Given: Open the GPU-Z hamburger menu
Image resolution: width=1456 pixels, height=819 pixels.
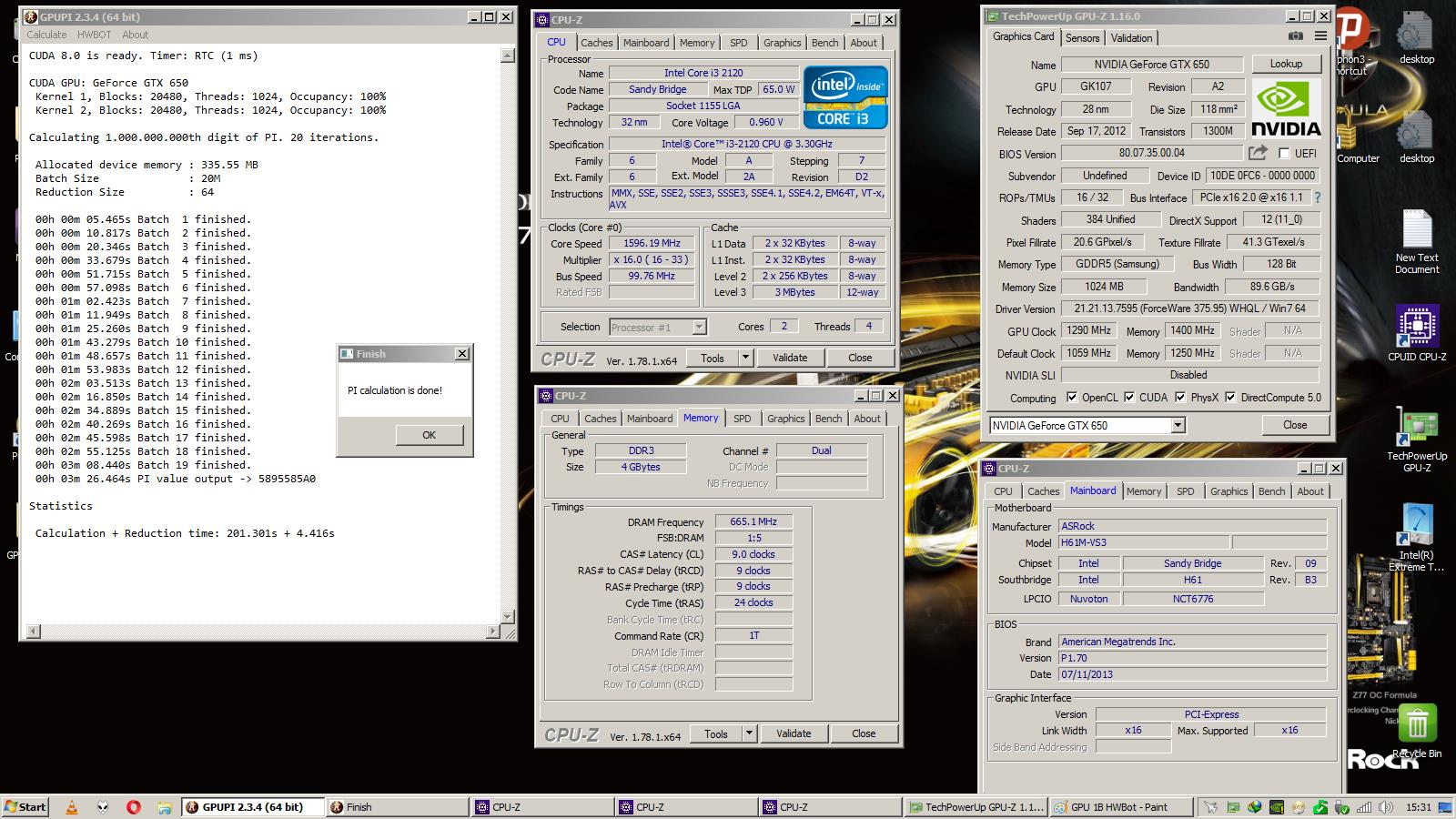Looking at the screenshot, I should tap(1320, 36).
